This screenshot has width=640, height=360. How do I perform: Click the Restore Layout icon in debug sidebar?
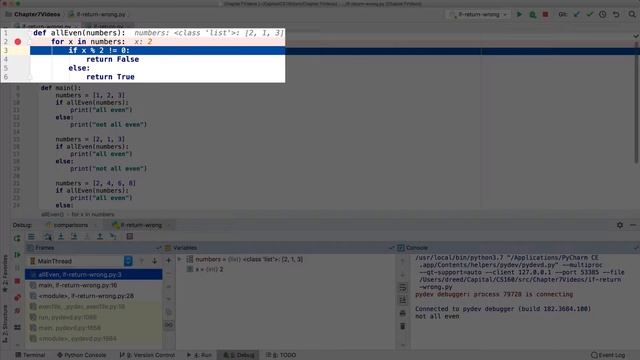point(17,327)
